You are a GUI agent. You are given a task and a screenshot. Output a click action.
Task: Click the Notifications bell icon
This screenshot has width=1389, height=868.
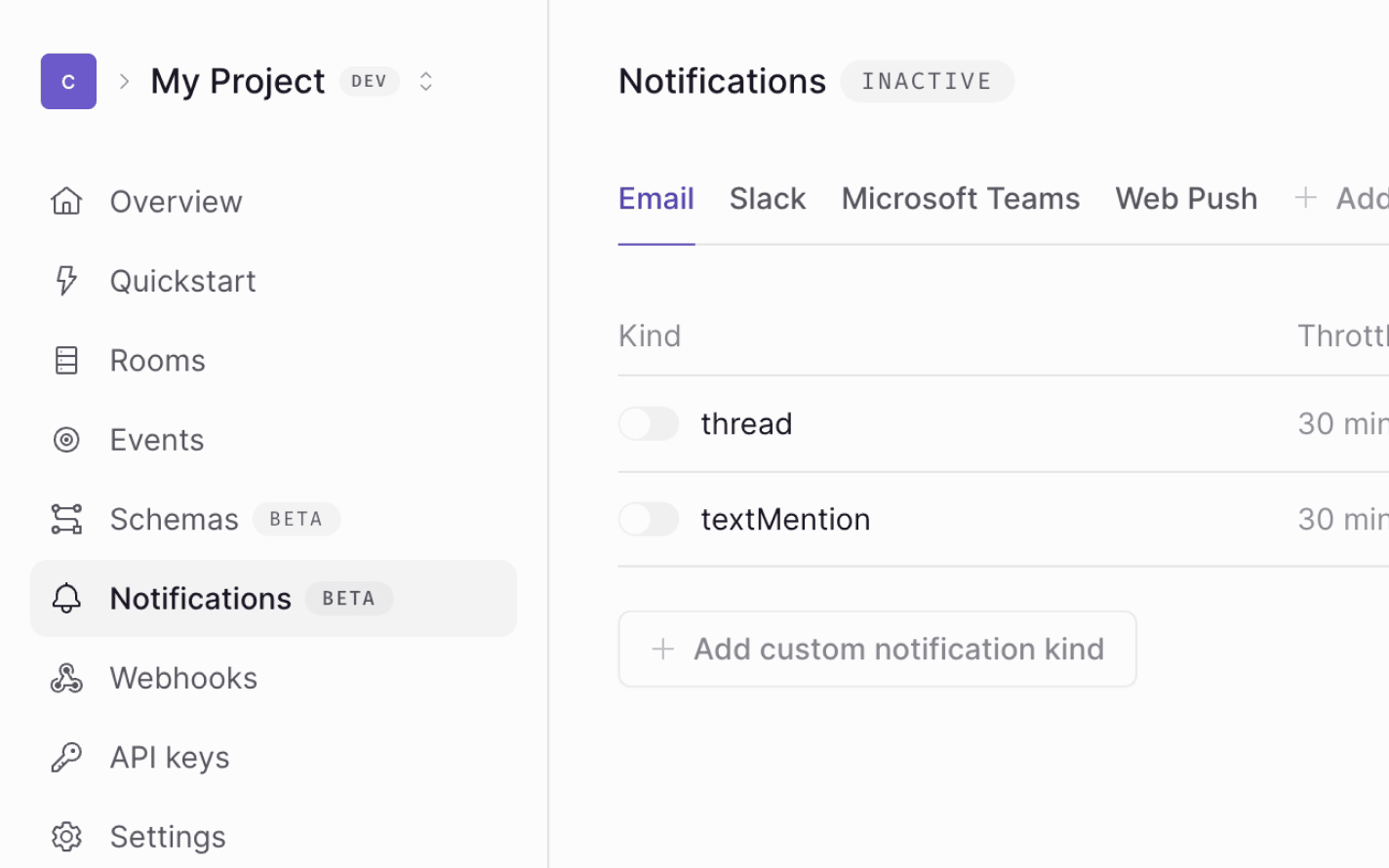click(65, 598)
